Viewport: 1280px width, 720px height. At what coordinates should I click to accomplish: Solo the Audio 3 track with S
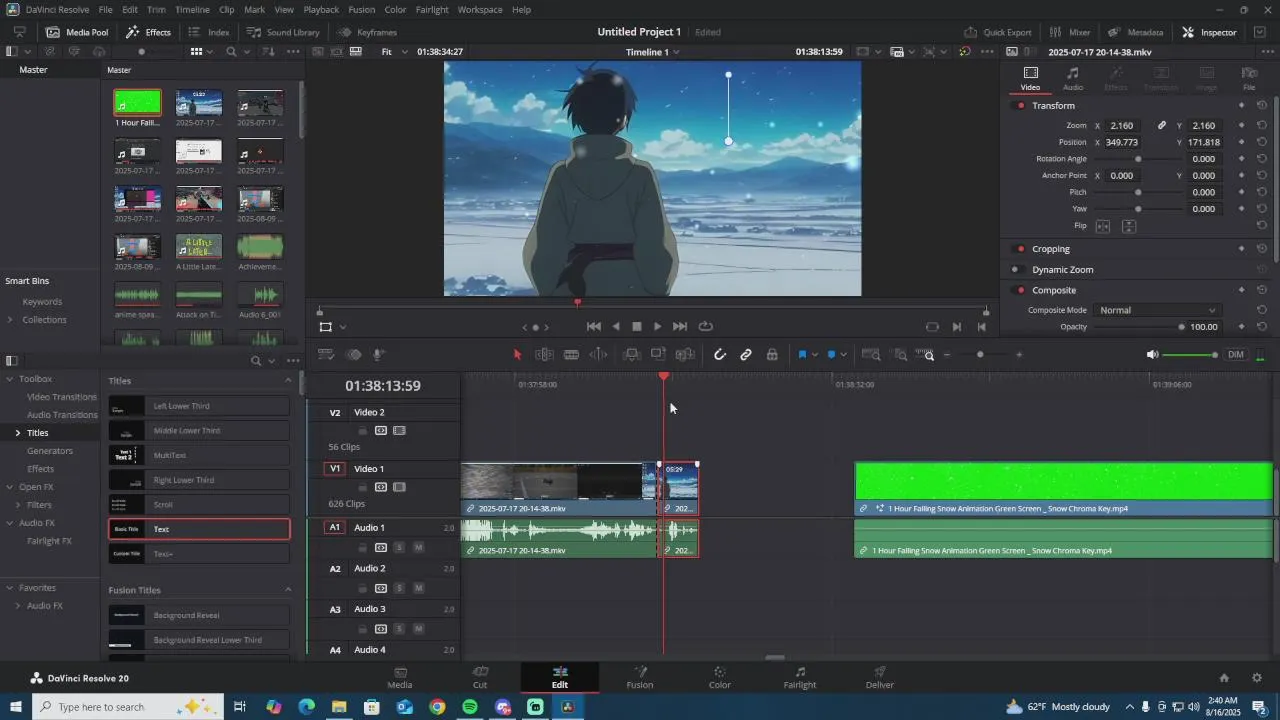click(x=399, y=629)
